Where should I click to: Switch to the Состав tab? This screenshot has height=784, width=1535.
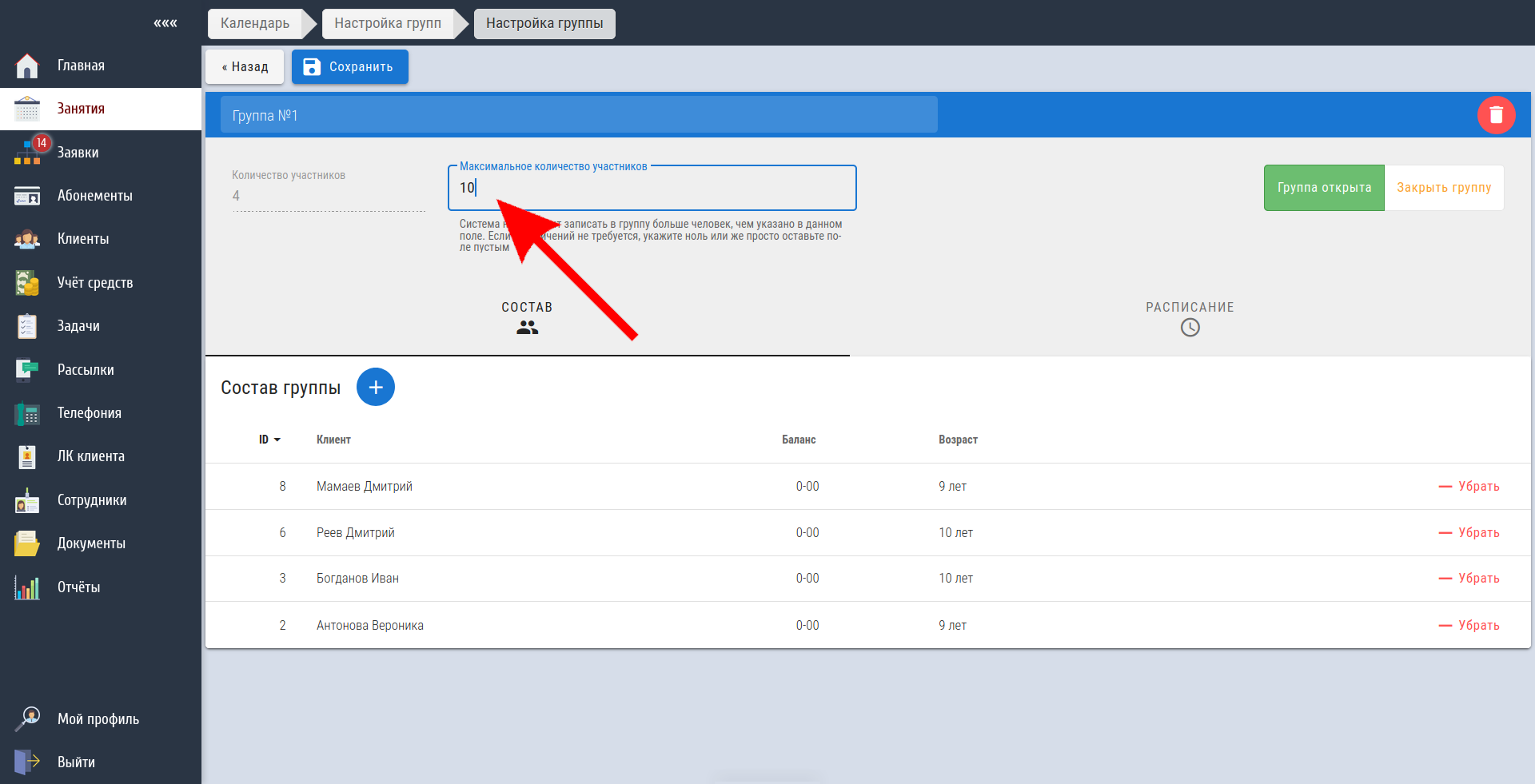pos(527,318)
